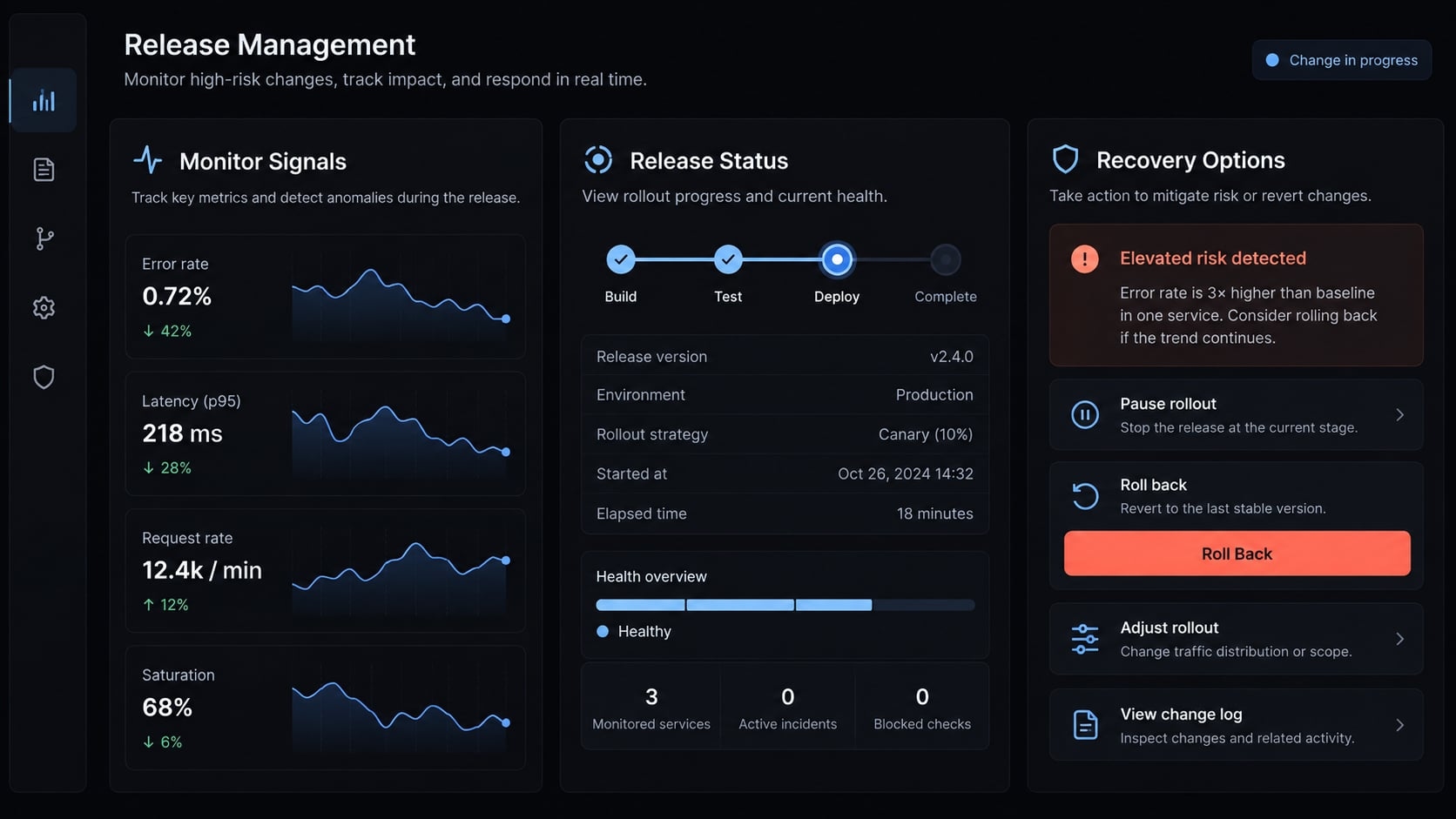This screenshot has height=819, width=1456.
Task: Click the Production environment value
Action: pyautogui.click(x=934, y=394)
